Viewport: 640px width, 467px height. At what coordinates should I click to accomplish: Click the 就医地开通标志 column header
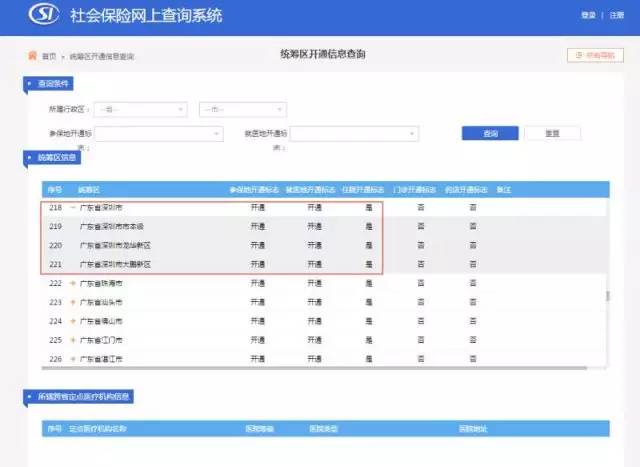click(x=310, y=190)
